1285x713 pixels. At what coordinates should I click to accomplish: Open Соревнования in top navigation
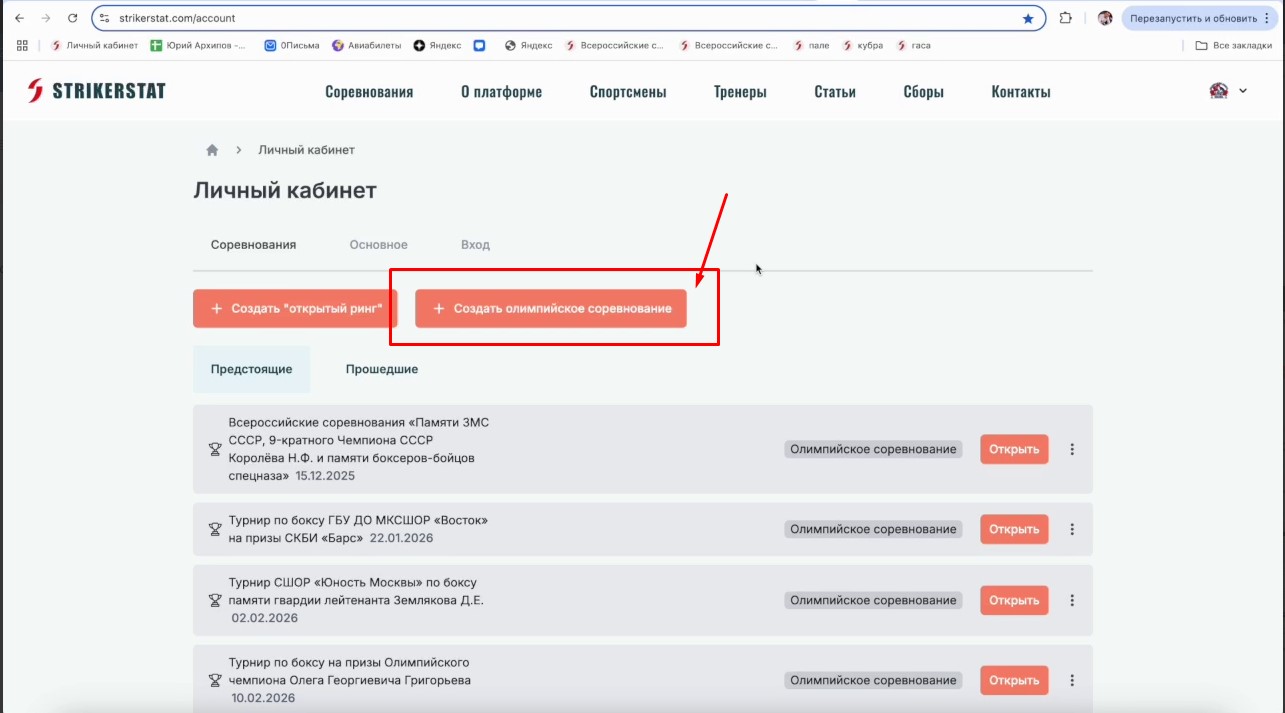[369, 92]
